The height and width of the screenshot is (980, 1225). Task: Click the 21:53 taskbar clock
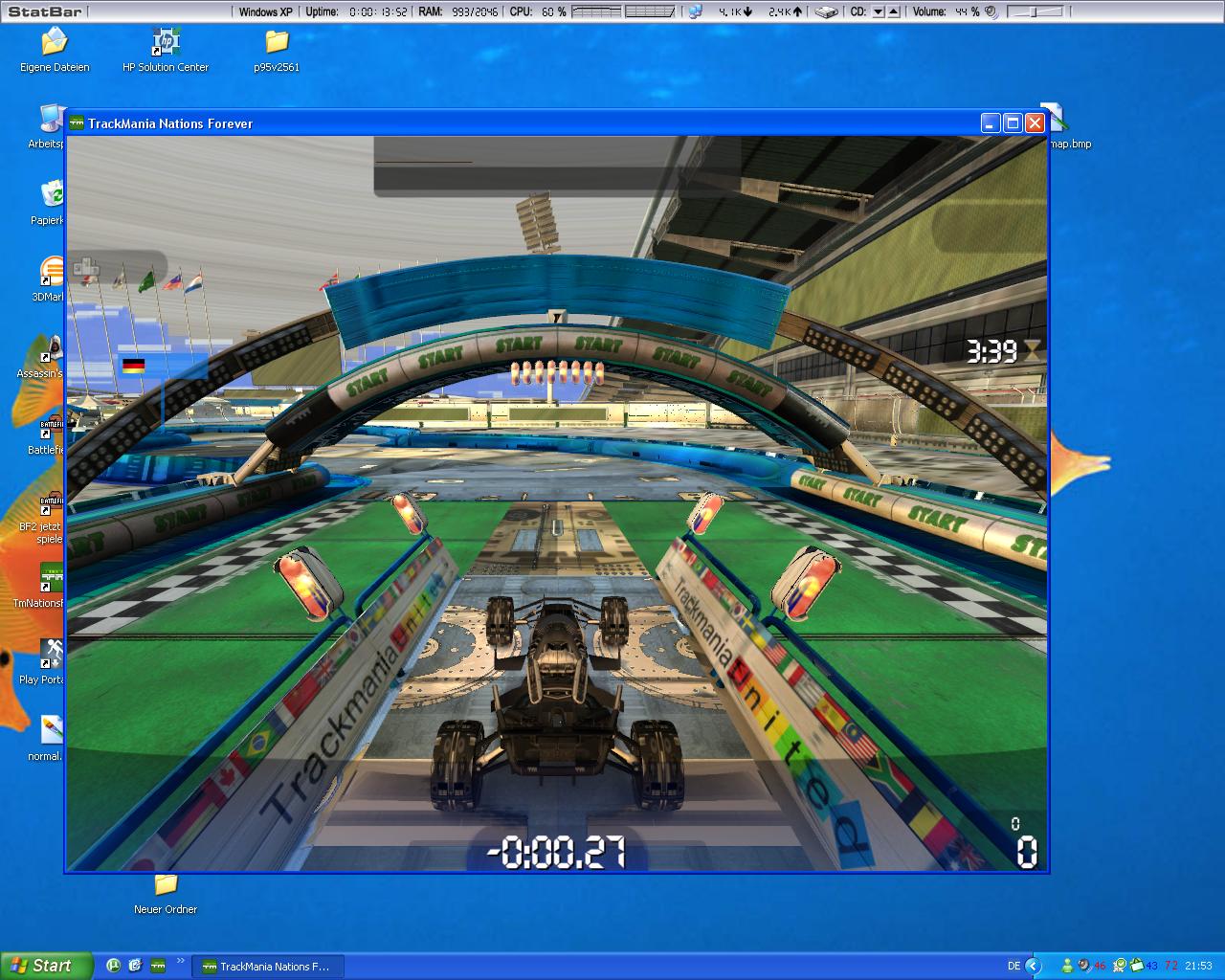pos(1198,966)
